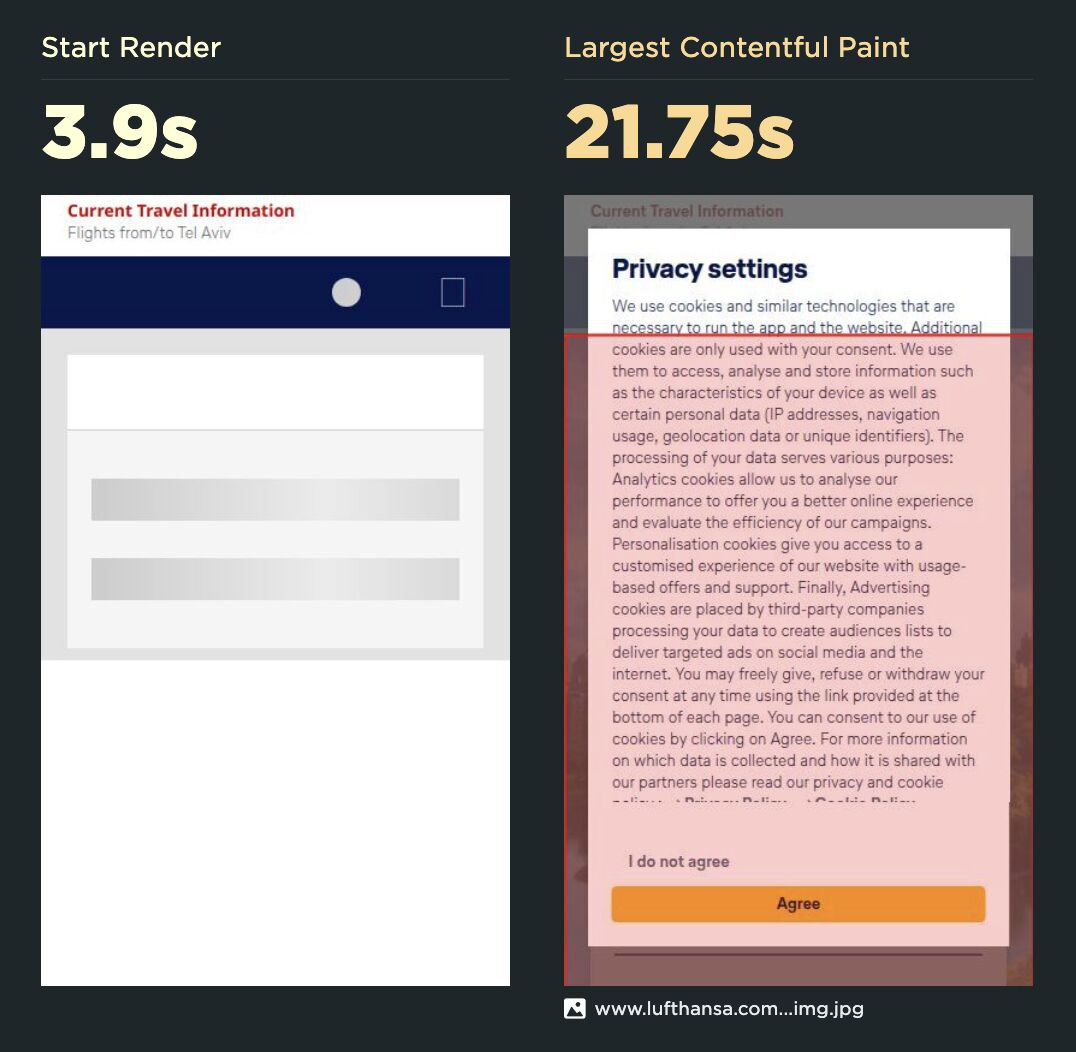The width and height of the screenshot is (1076, 1052).
Task: Click the 3.9s start render value
Action: (x=120, y=132)
